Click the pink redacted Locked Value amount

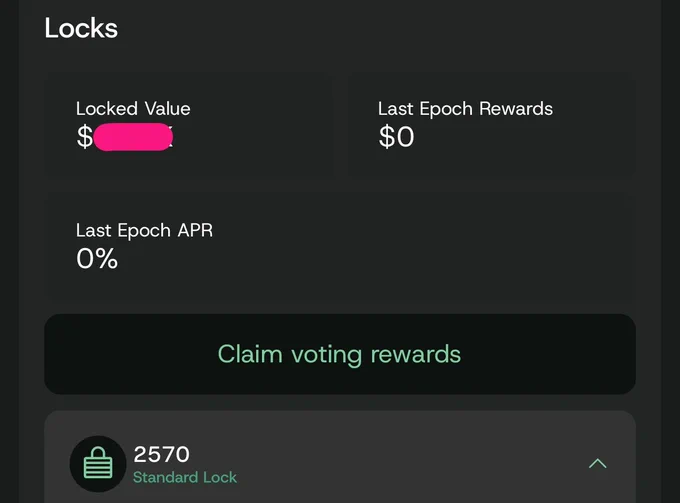point(133,137)
